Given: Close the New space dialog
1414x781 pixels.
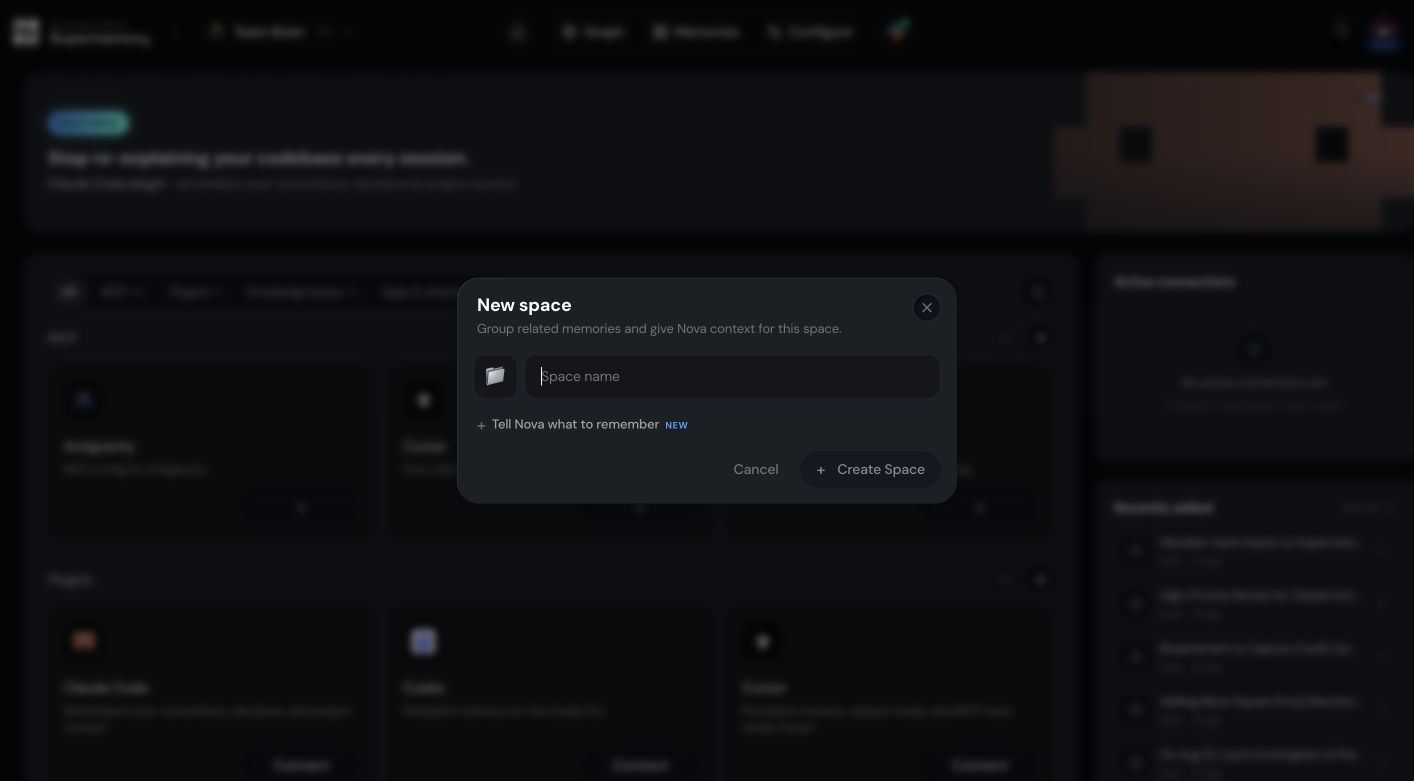Looking at the screenshot, I should click(x=926, y=308).
